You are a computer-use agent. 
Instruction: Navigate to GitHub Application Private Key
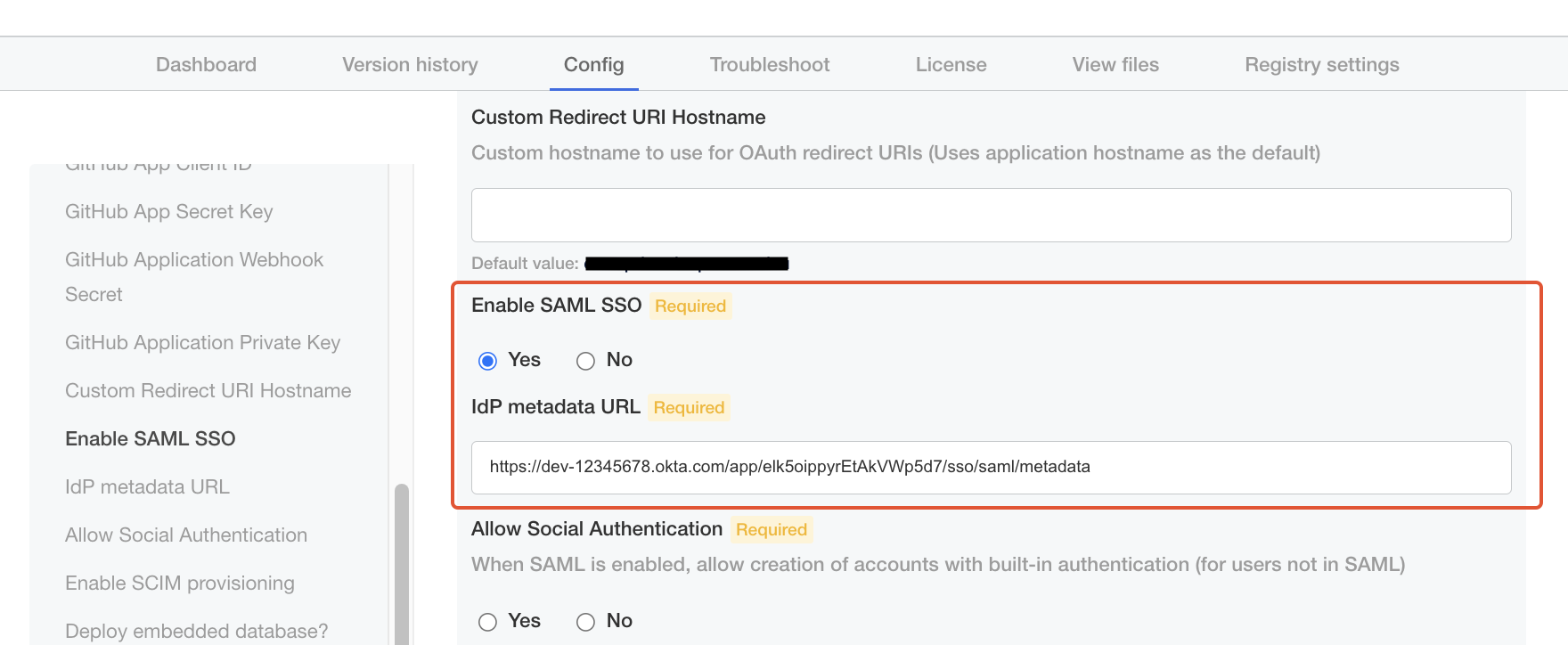[203, 343]
